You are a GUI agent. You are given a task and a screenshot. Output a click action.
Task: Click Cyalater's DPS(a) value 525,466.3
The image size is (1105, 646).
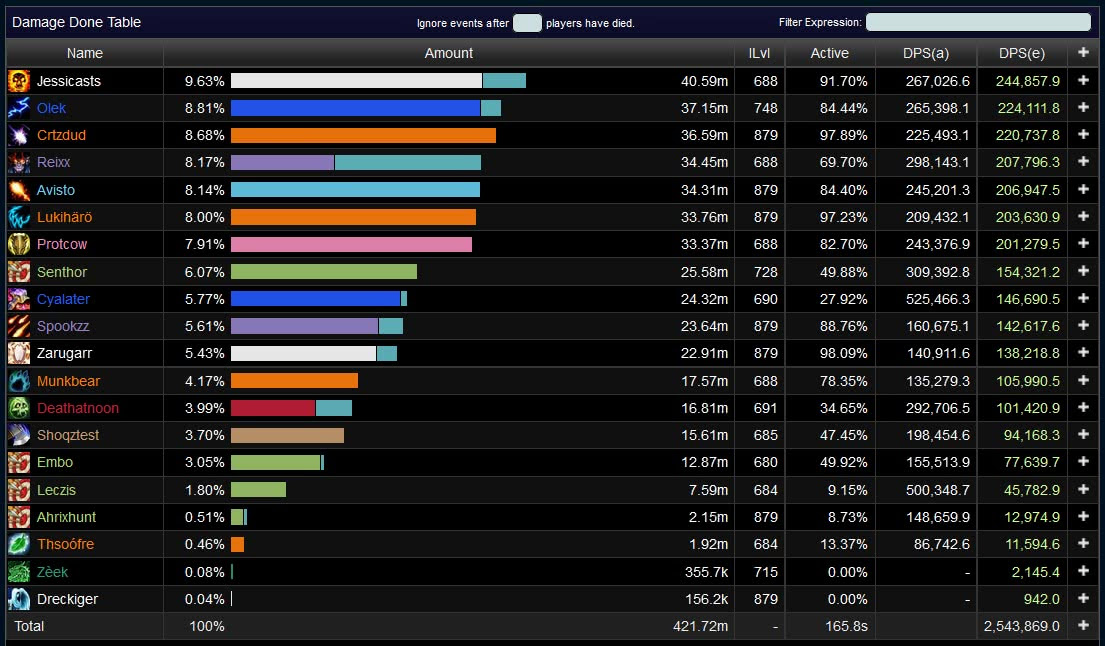coord(937,299)
